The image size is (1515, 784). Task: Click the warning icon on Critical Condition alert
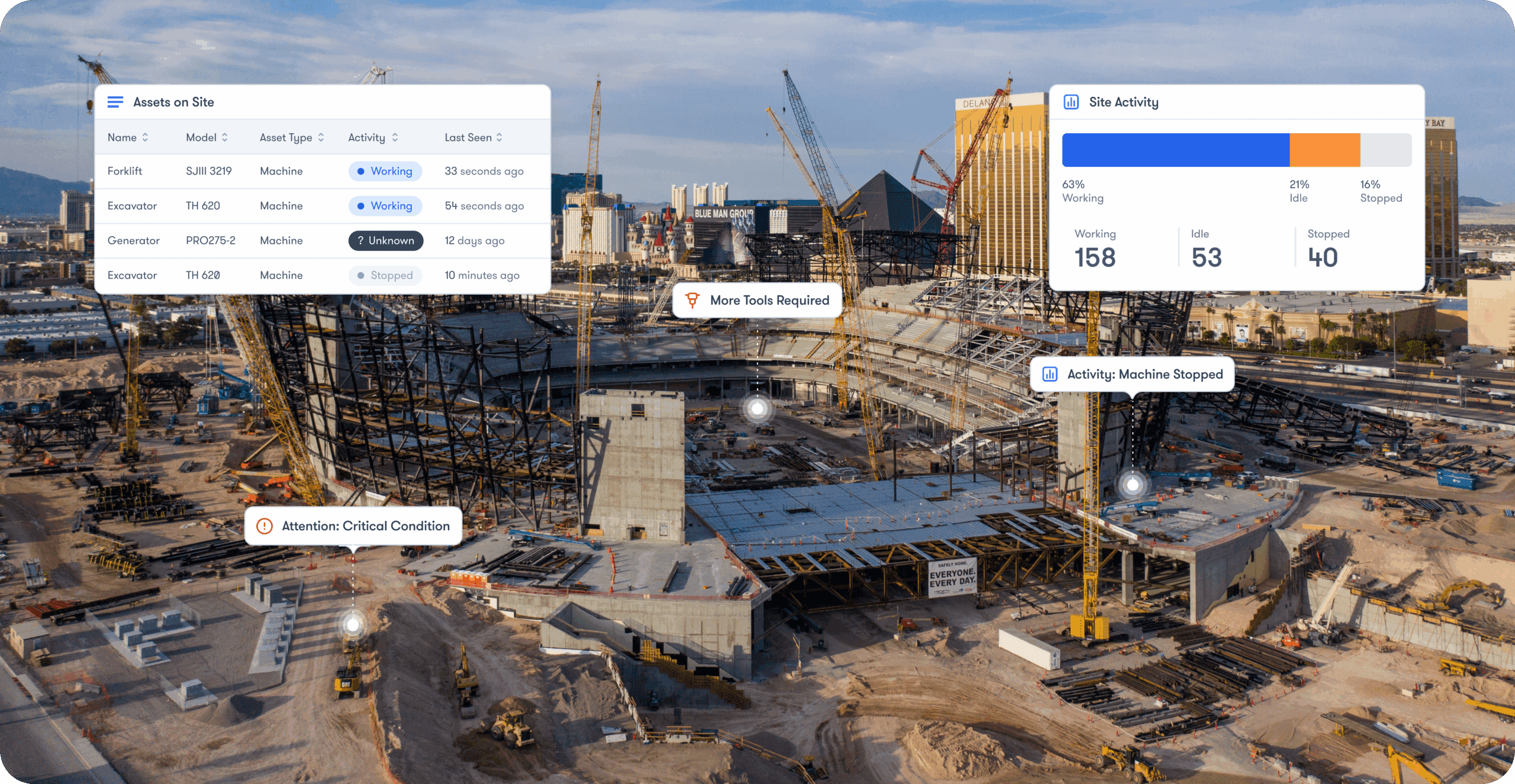tap(265, 526)
